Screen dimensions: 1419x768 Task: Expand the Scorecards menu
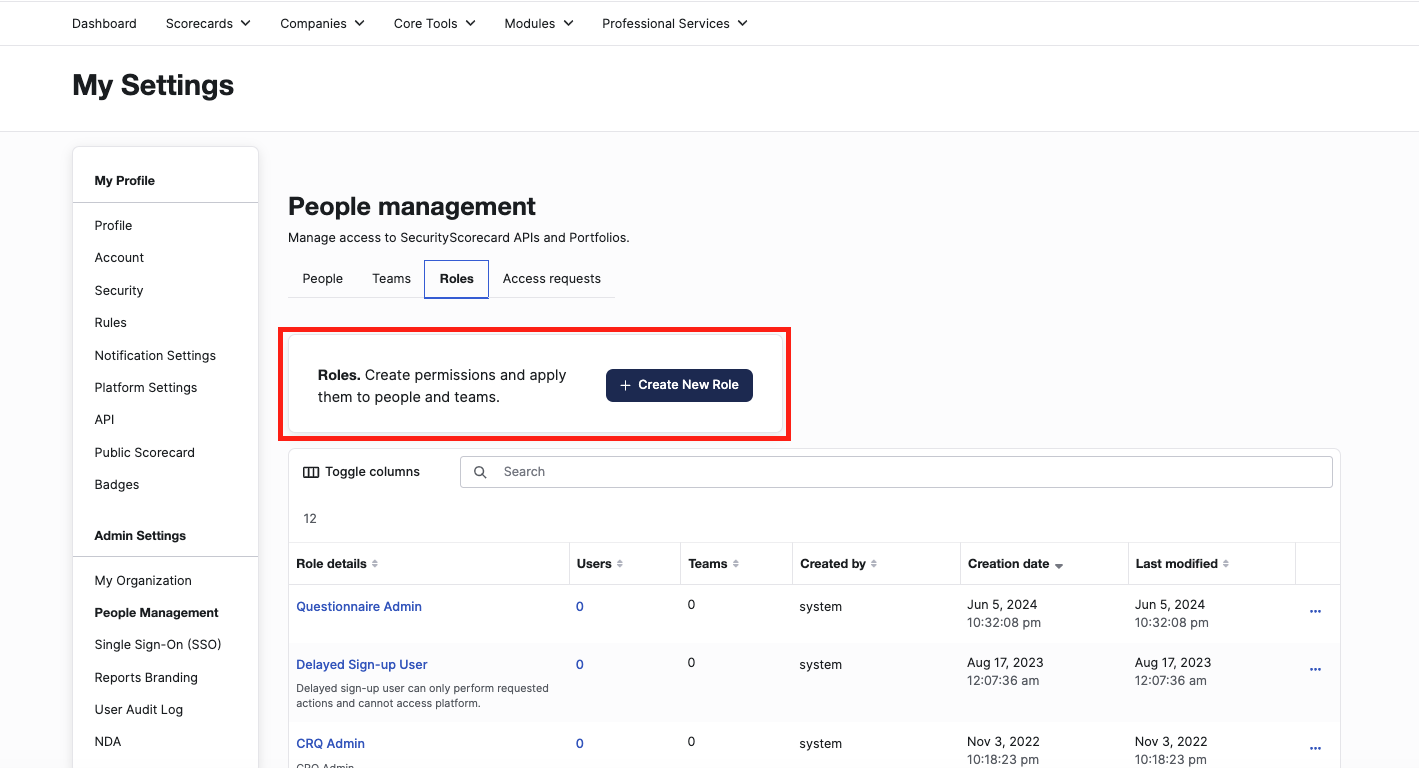pos(208,23)
